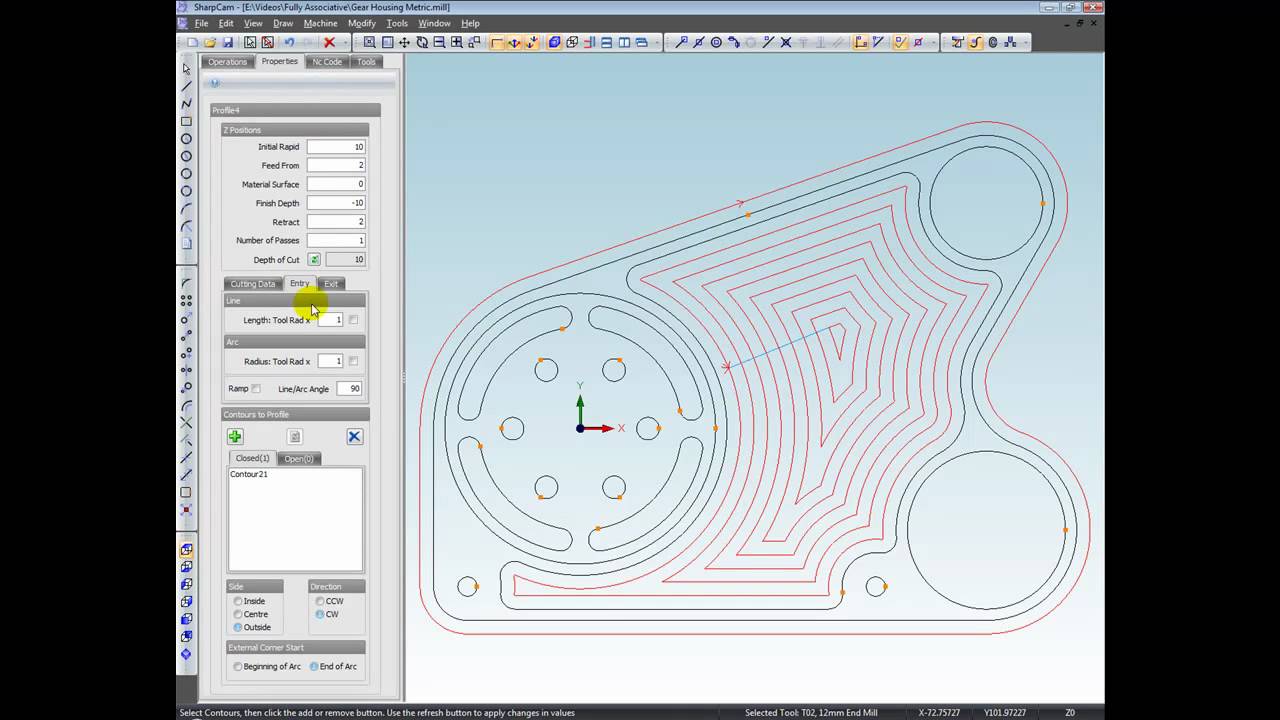Click the blue Undo arrow icon
Screen dimensions: 1280x720
tap(289, 42)
